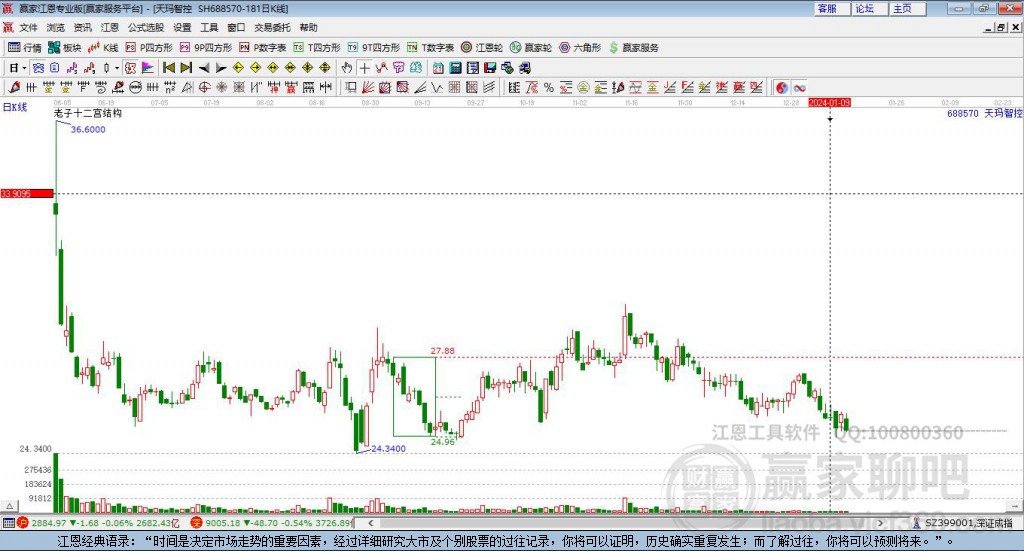Toggle the pink flag chart icon

click(148, 68)
